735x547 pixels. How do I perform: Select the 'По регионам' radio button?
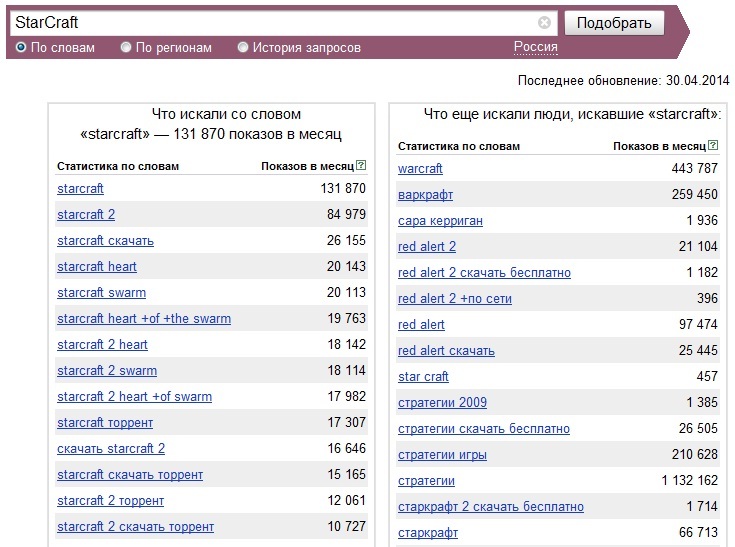126,47
